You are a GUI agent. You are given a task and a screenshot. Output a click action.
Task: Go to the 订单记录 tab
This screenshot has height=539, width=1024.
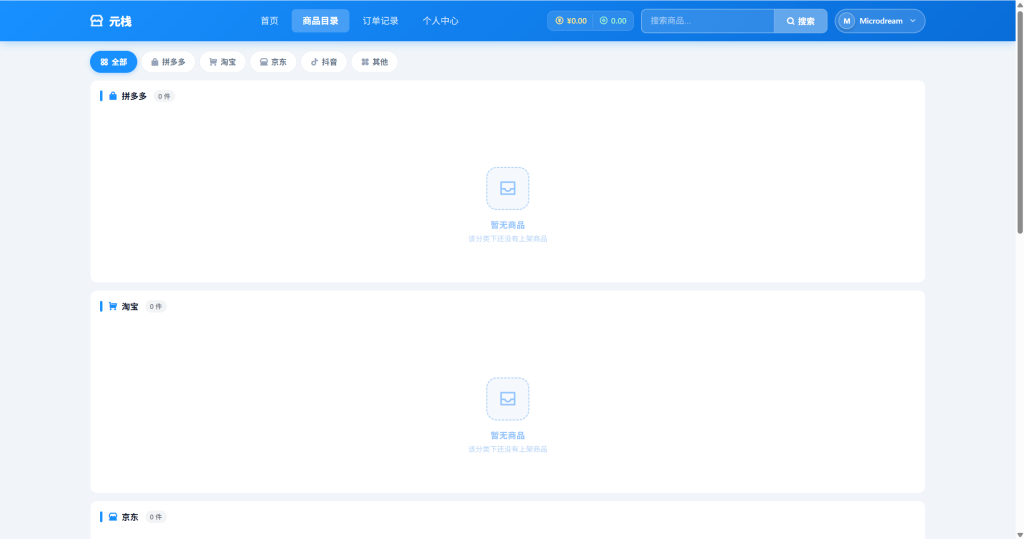pyautogui.click(x=380, y=21)
